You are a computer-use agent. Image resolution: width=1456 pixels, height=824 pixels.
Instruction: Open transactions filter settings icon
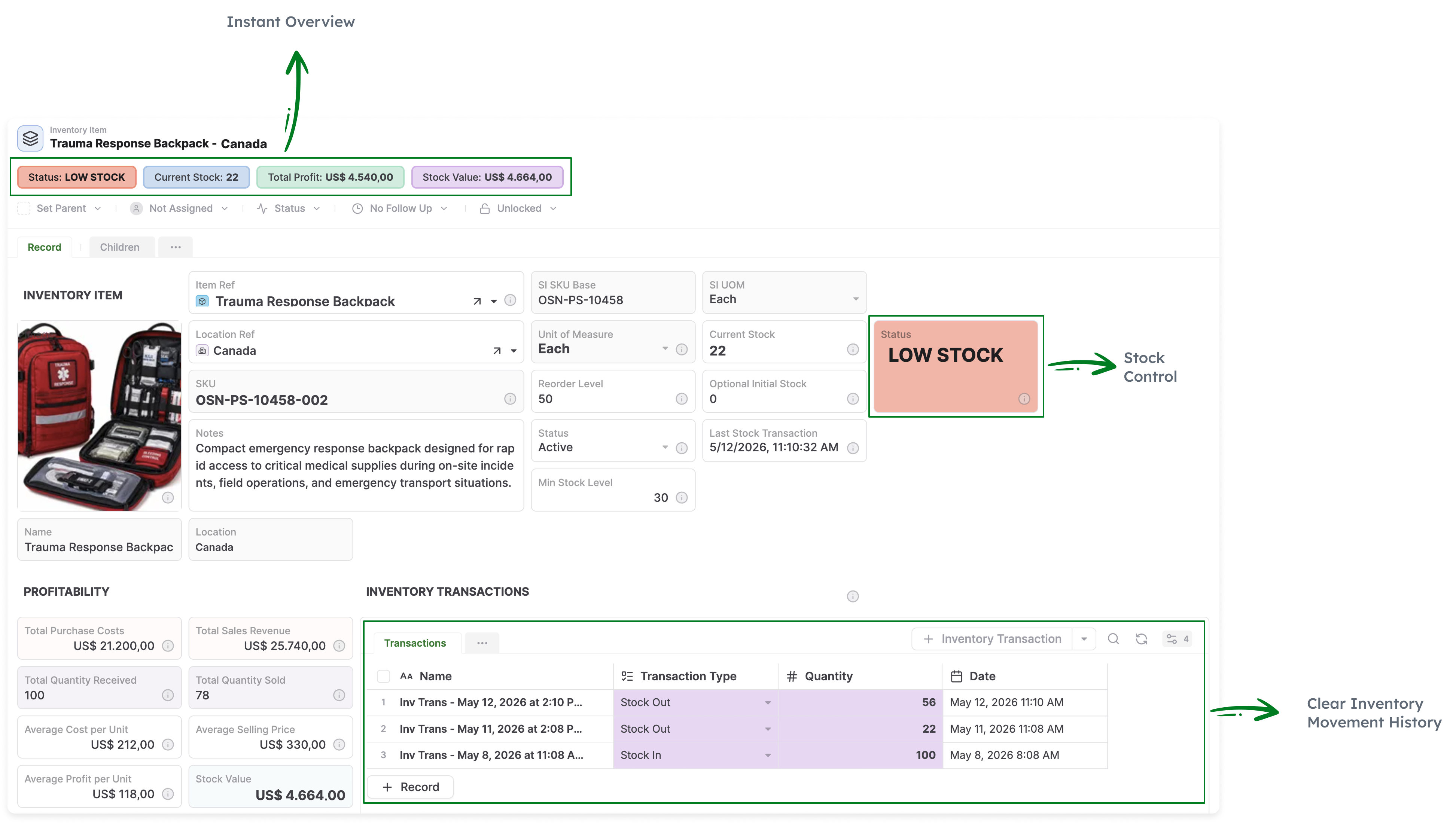pyautogui.click(x=1177, y=639)
